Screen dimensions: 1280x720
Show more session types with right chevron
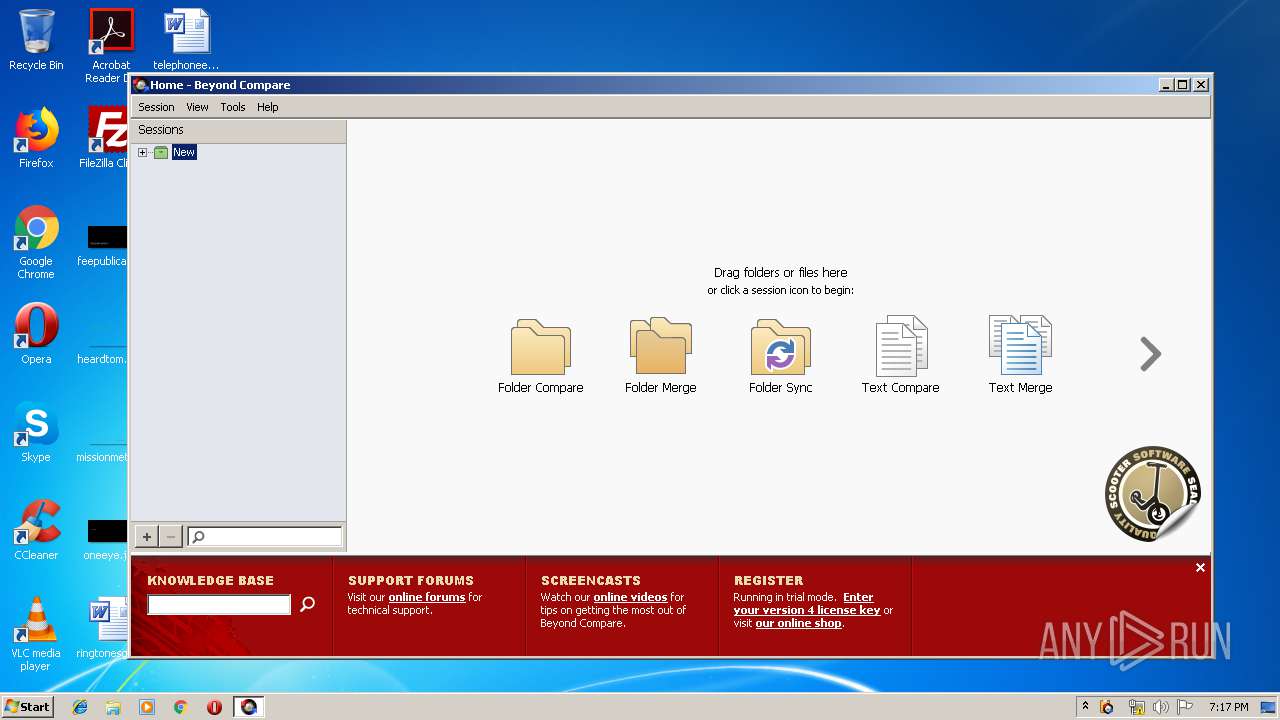(1151, 353)
